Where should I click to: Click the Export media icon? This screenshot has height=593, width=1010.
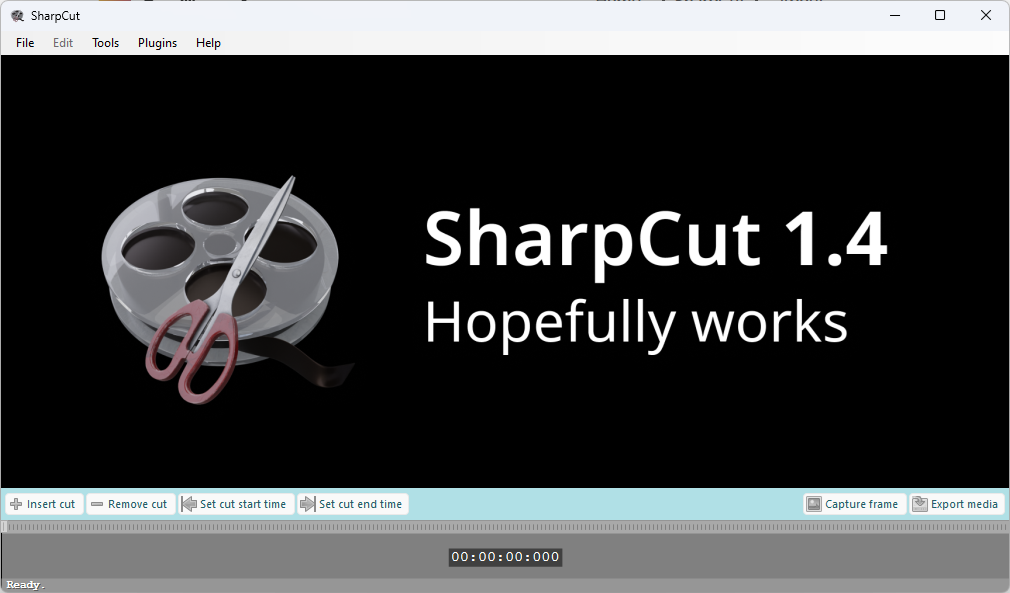tap(921, 504)
